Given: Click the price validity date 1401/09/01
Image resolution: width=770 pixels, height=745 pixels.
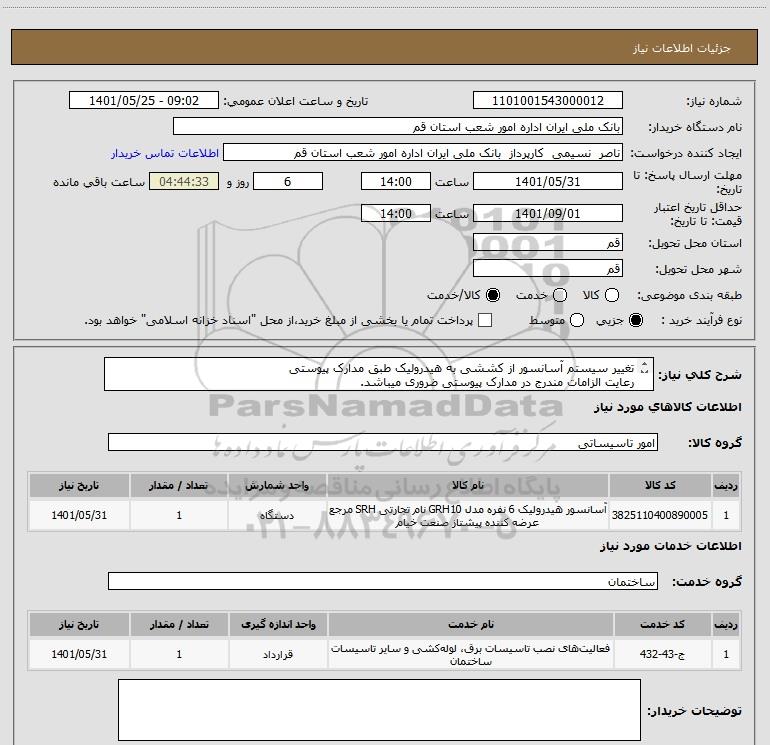Looking at the screenshot, I should click(548, 213).
